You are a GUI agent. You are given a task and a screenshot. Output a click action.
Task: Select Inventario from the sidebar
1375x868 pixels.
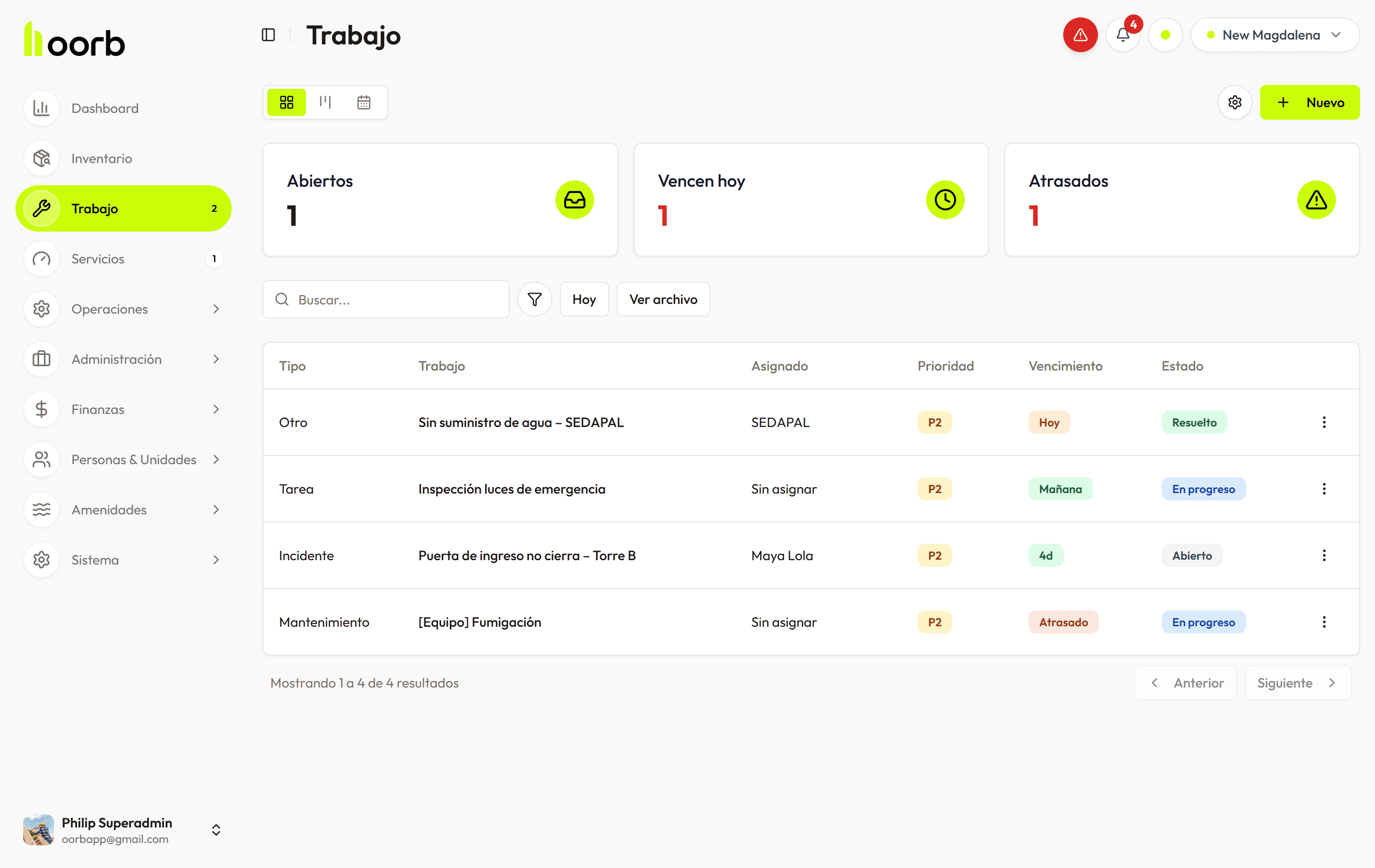(102, 158)
